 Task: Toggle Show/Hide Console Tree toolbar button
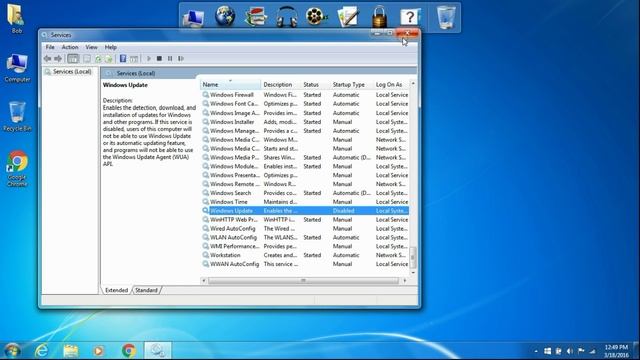73,59
